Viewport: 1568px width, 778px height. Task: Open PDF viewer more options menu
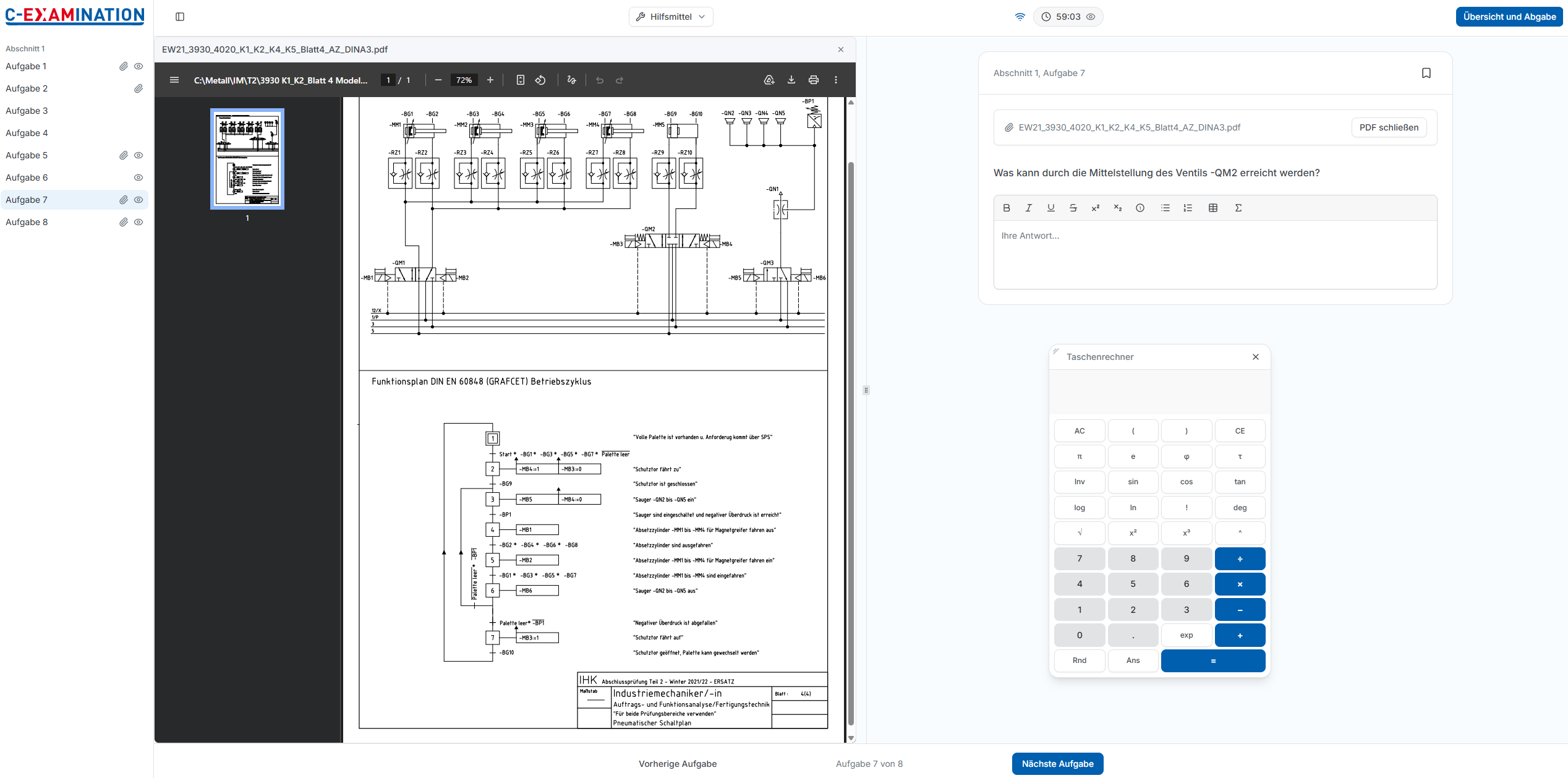836,80
